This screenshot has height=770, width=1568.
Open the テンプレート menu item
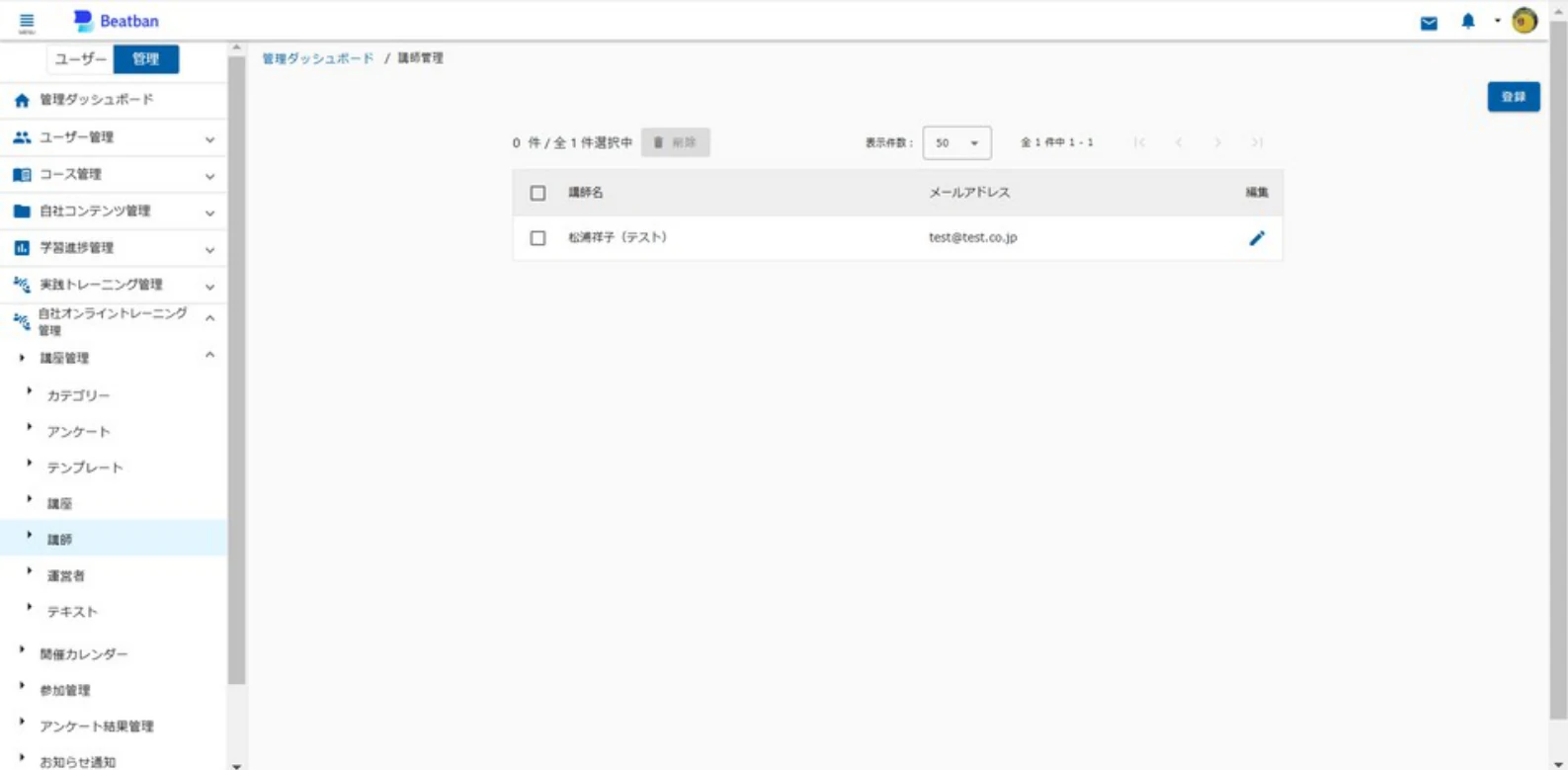pyautogui.click(x=85, y=468)
